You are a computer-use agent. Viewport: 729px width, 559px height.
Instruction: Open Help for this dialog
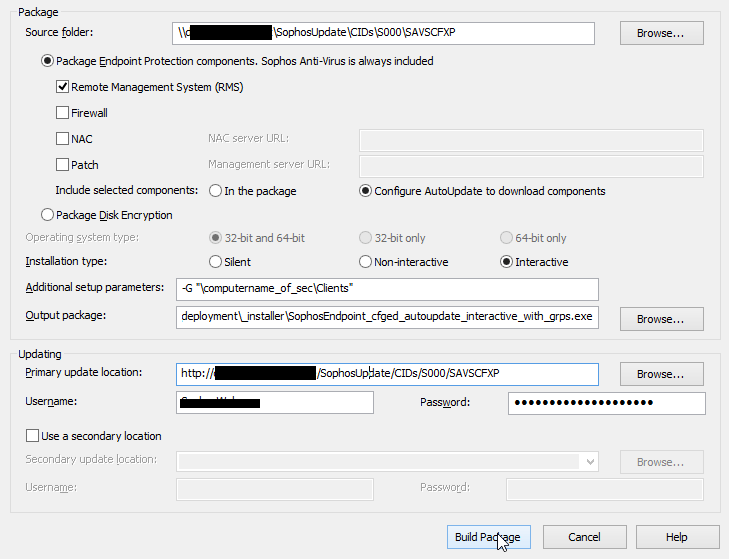[677, 537]
